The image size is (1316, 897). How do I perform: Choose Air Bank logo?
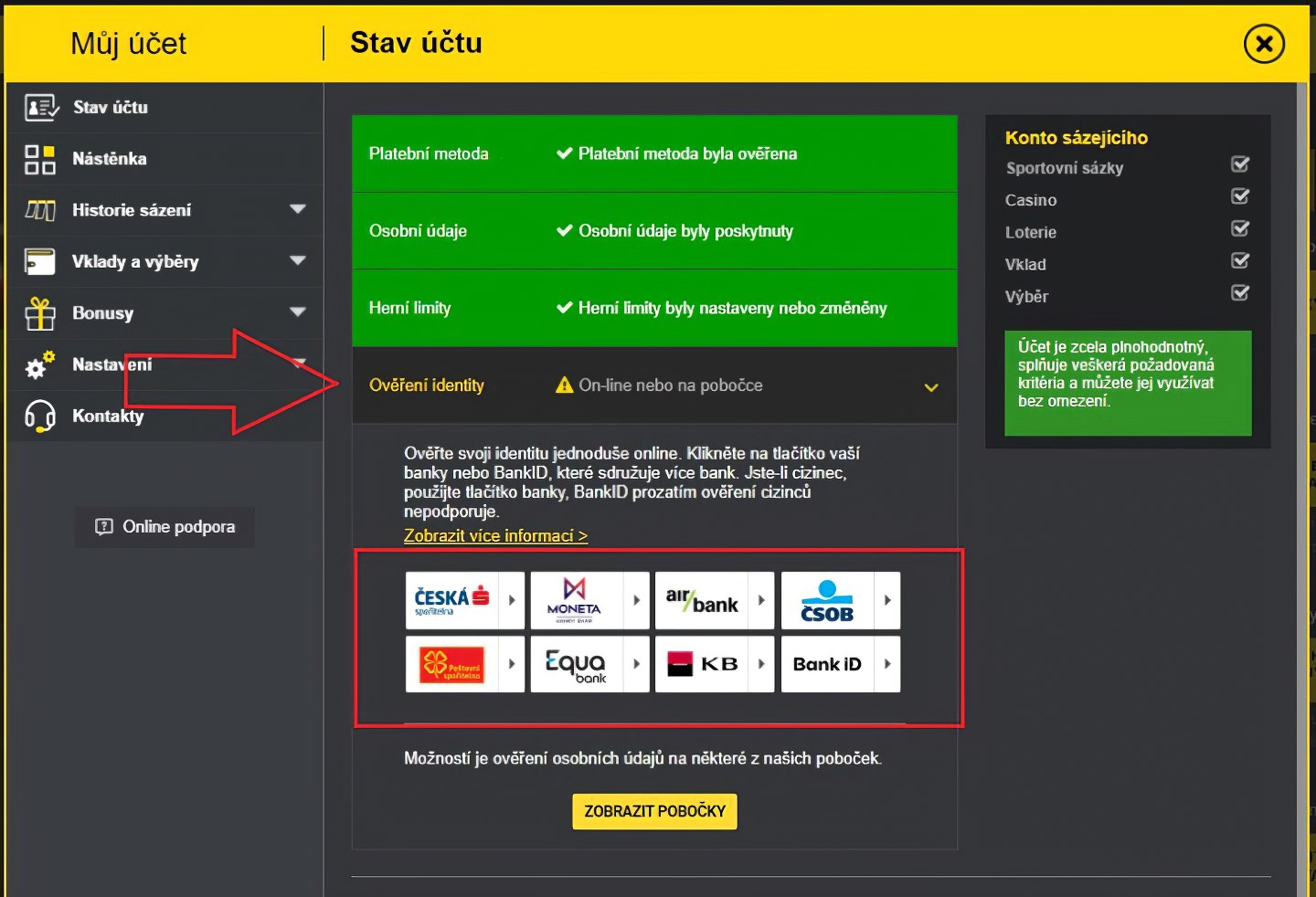702,600
